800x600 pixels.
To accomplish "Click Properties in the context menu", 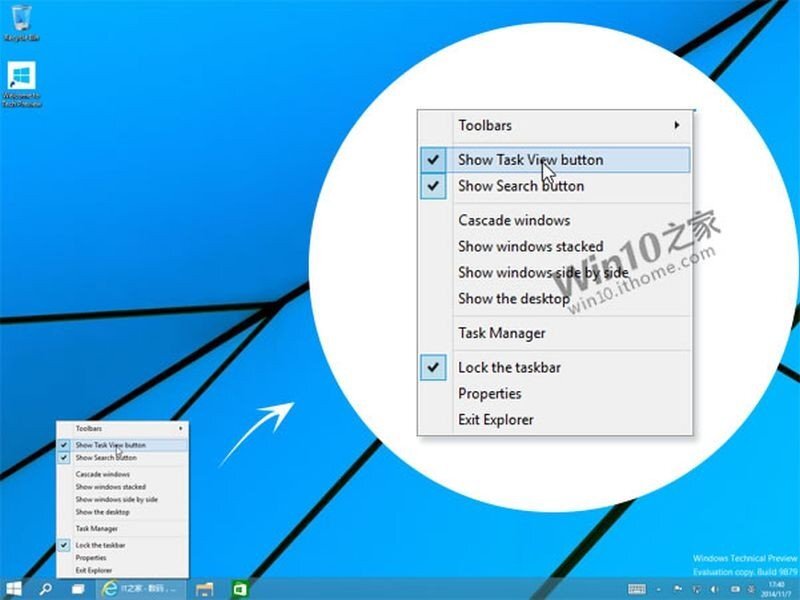I will pos(491,394).
